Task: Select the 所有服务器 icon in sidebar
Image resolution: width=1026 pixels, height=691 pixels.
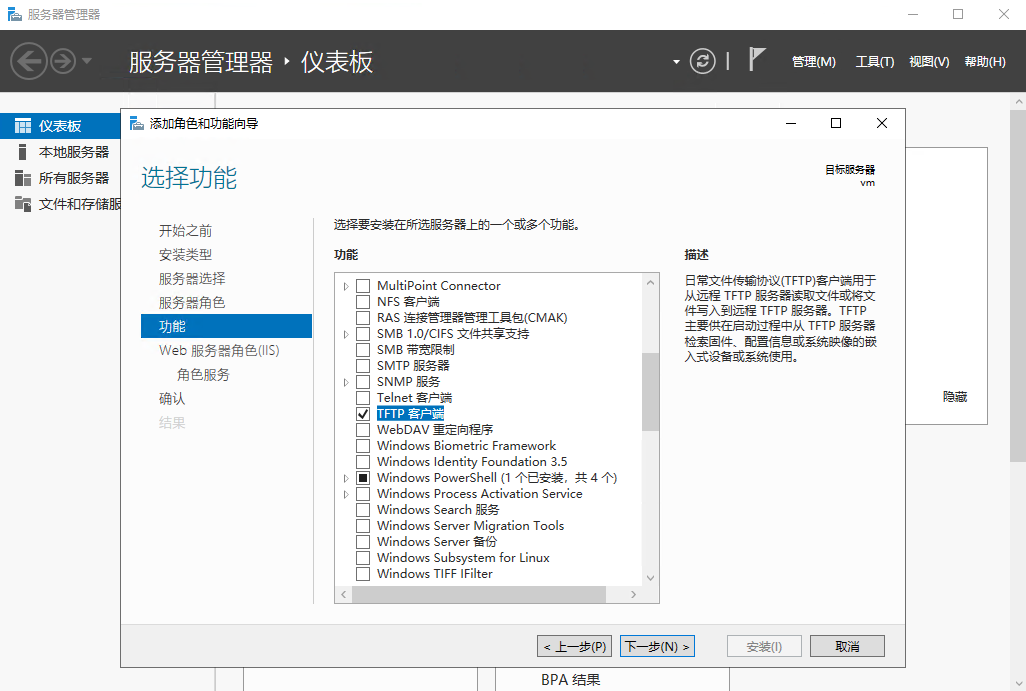Action: pos(23,178)
